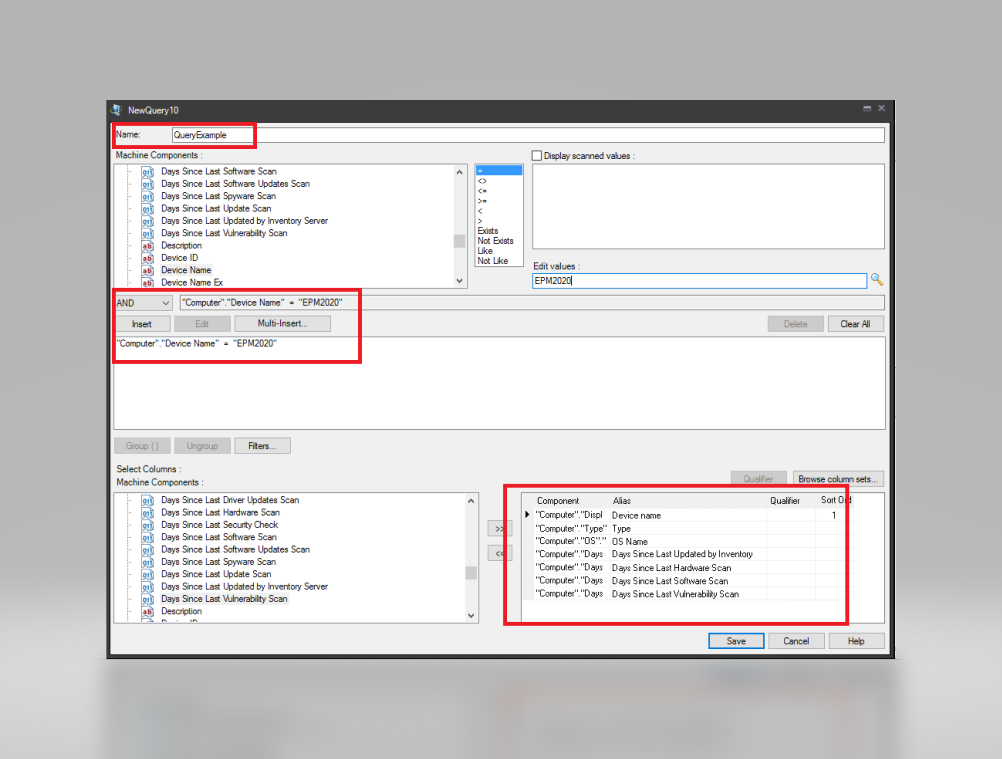Save the query with the Save button
The image size is (1002, 759).
[x=736, y=640]
